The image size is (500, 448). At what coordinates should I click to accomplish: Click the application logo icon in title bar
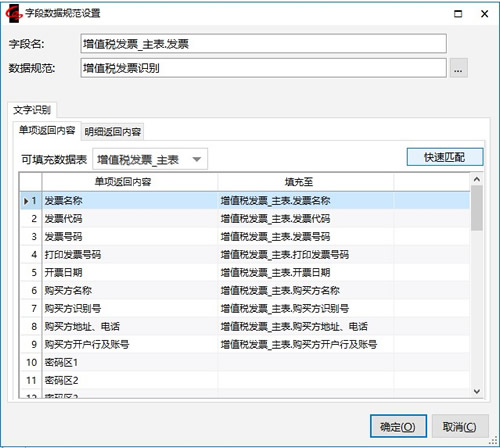coord(13,14)
